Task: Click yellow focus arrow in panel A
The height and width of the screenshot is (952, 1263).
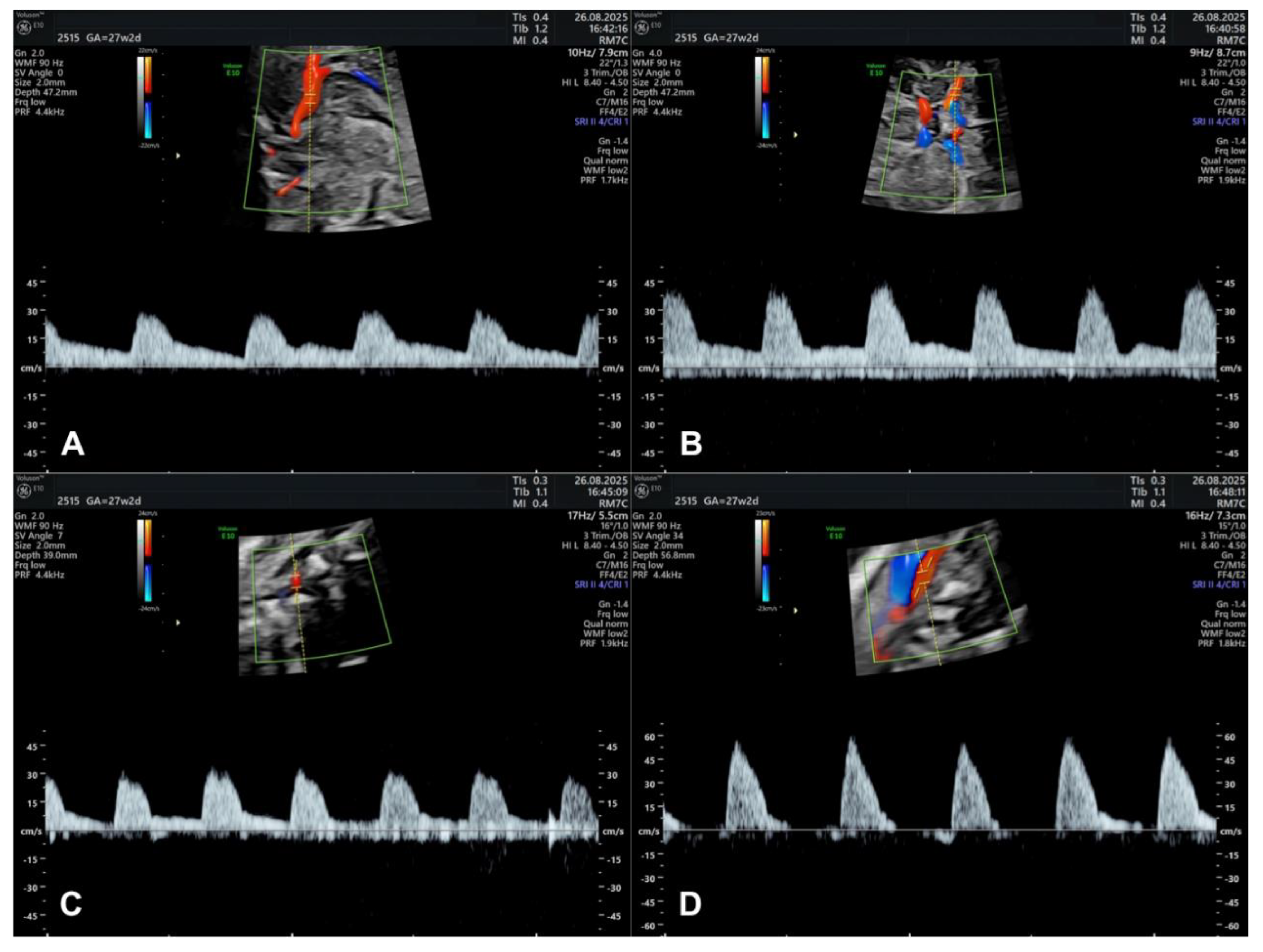Action: 178,155
